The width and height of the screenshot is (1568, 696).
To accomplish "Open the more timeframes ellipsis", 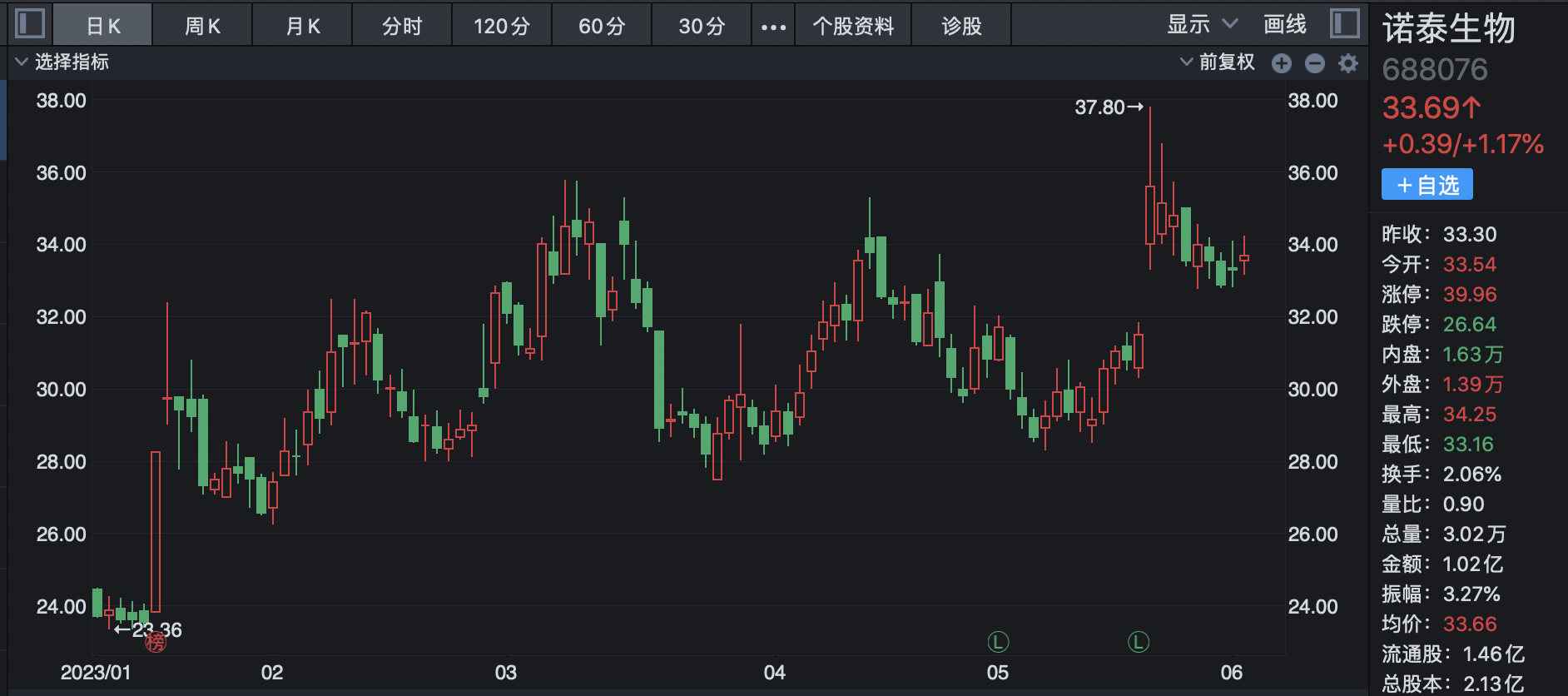I will tap(773, 27).
